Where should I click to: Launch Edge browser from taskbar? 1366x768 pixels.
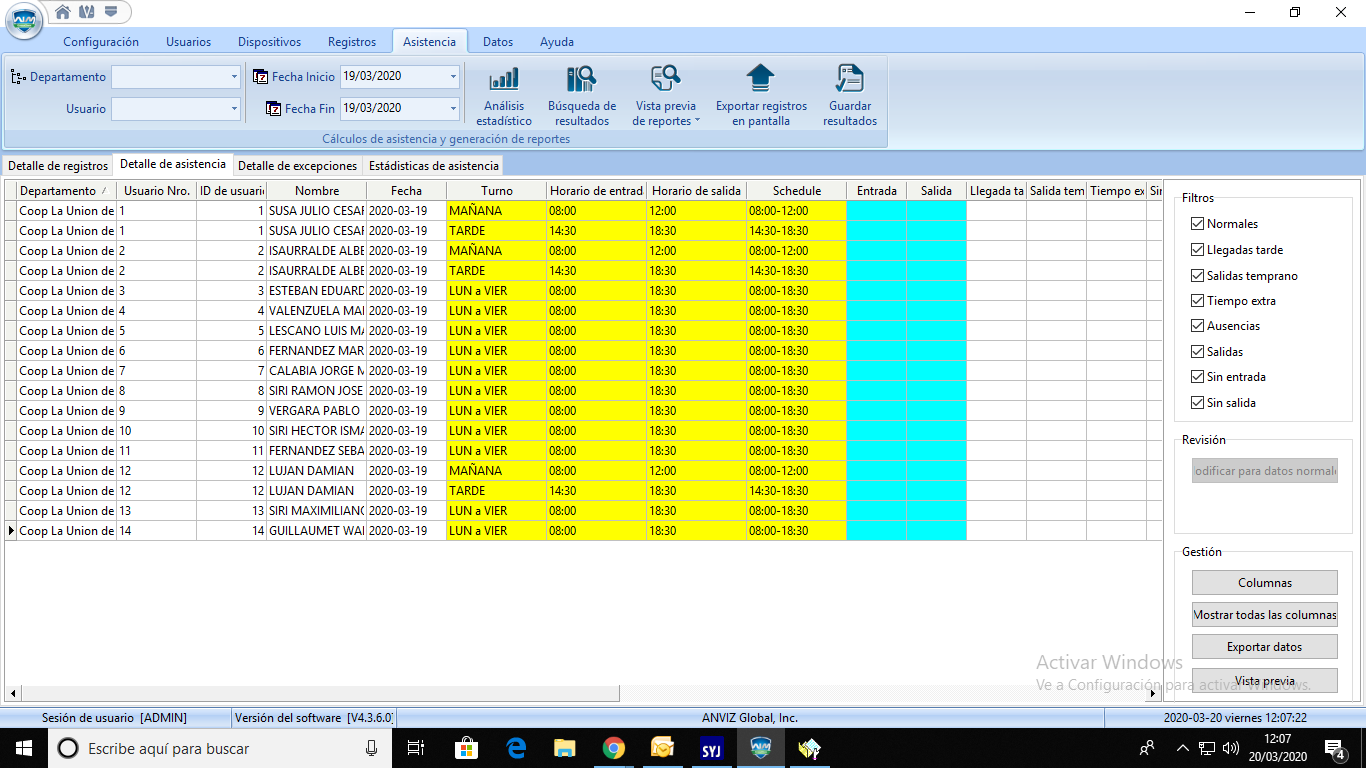(516, 748)
